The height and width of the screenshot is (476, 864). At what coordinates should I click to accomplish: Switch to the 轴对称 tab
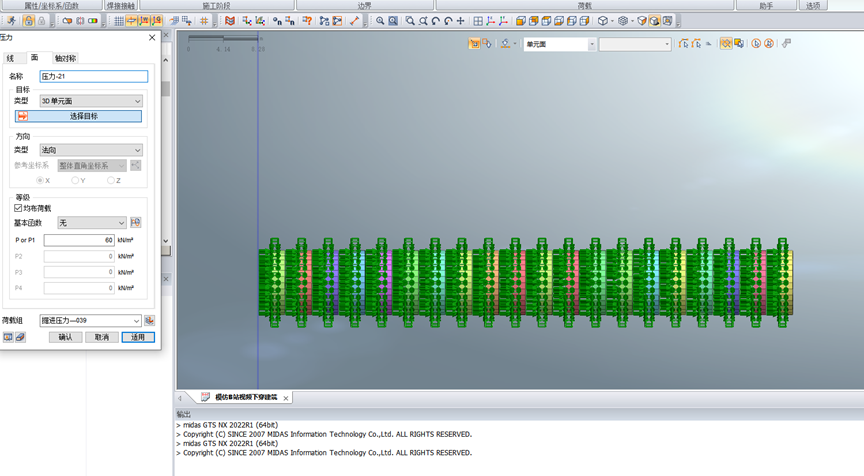tap(65, 58)
